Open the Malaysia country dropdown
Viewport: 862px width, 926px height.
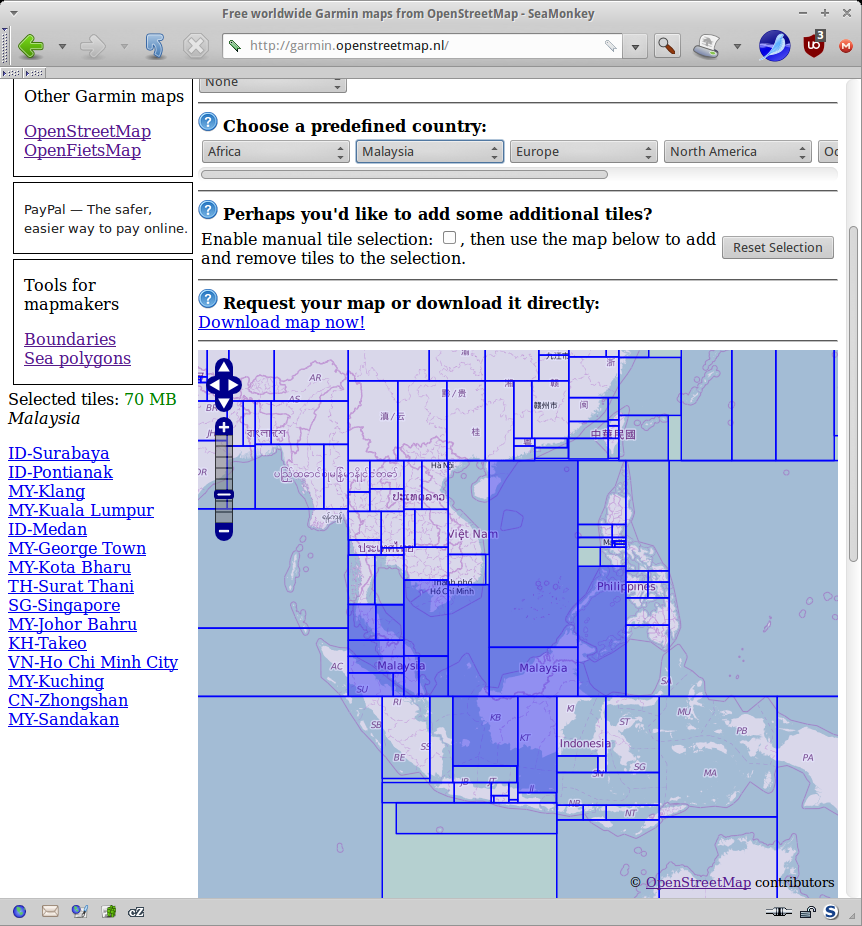pos(429,152)
